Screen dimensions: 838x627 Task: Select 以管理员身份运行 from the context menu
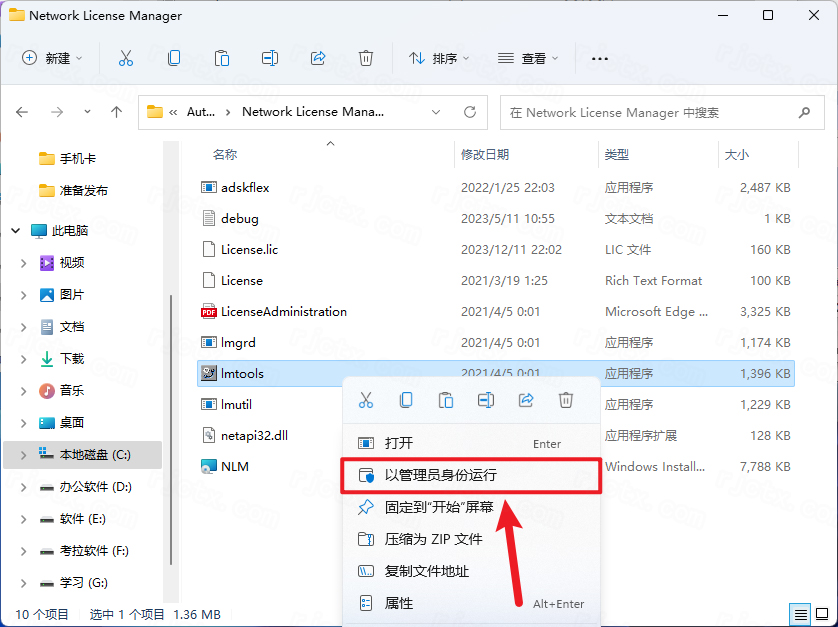(440, 475)
